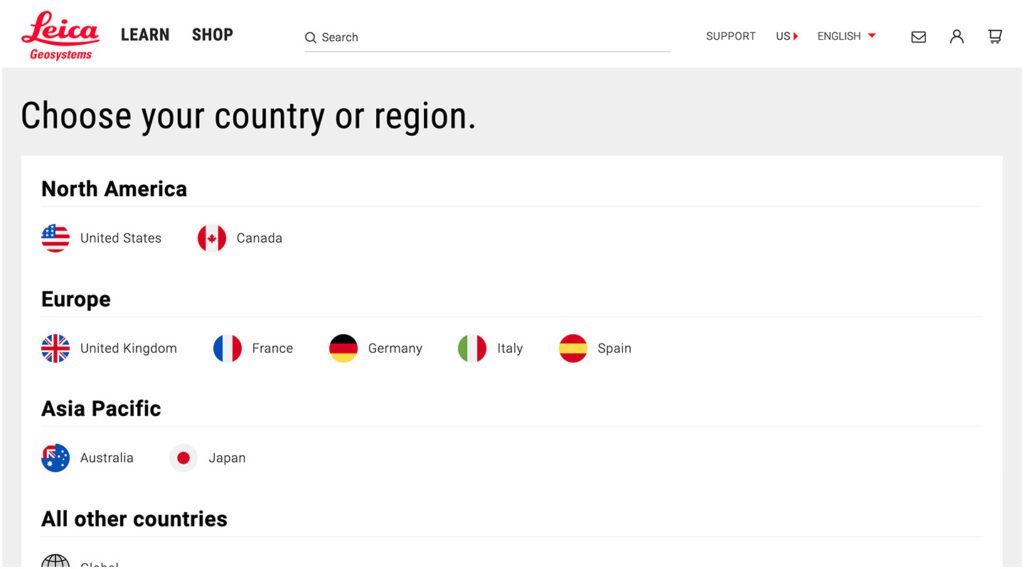Choose the United Kingdom flag icon
The height and width of the screenshot is (569, 1024).
56,348
